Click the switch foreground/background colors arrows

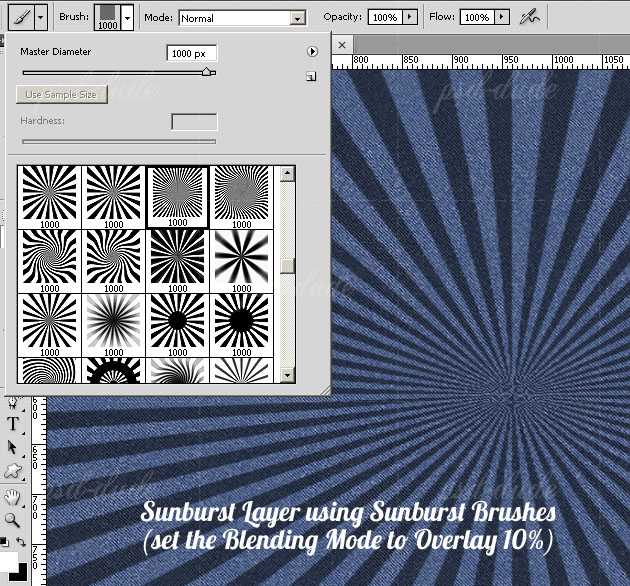tap(20, 542)
